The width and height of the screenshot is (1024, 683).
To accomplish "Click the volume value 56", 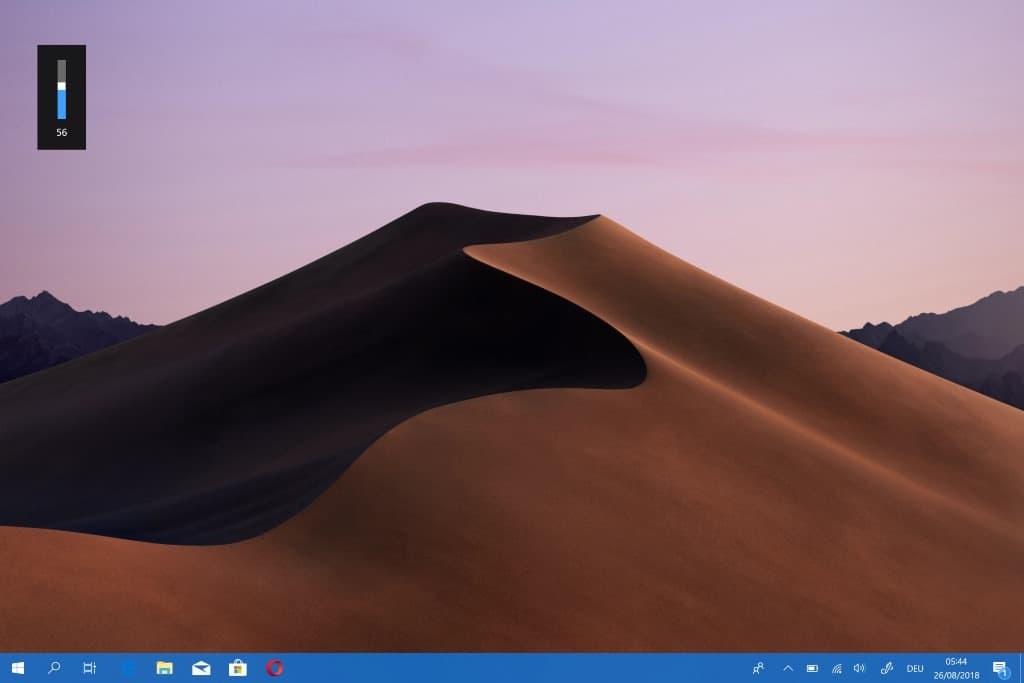I will tap(61, 133).
